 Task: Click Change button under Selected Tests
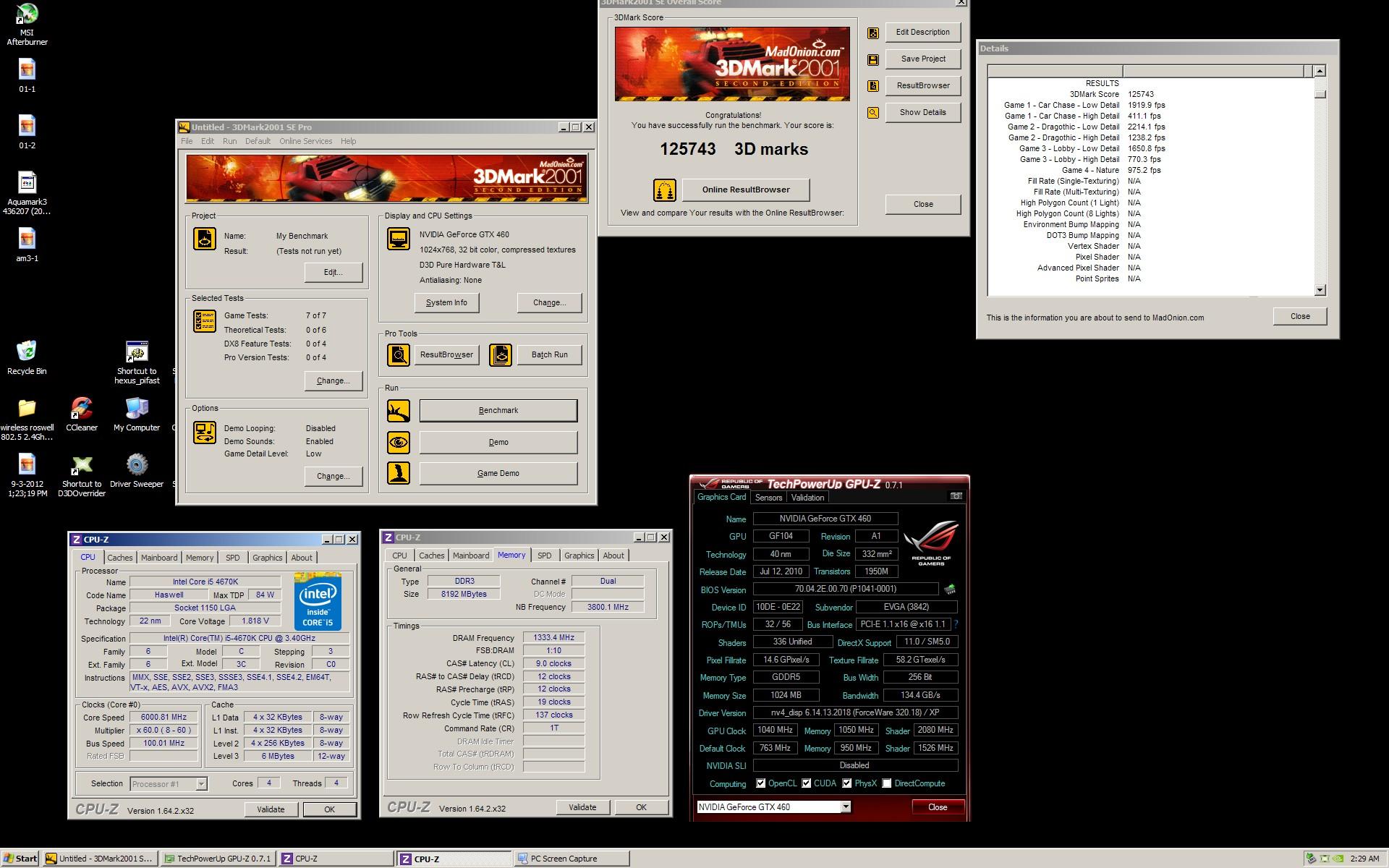(x=333, y=381)
